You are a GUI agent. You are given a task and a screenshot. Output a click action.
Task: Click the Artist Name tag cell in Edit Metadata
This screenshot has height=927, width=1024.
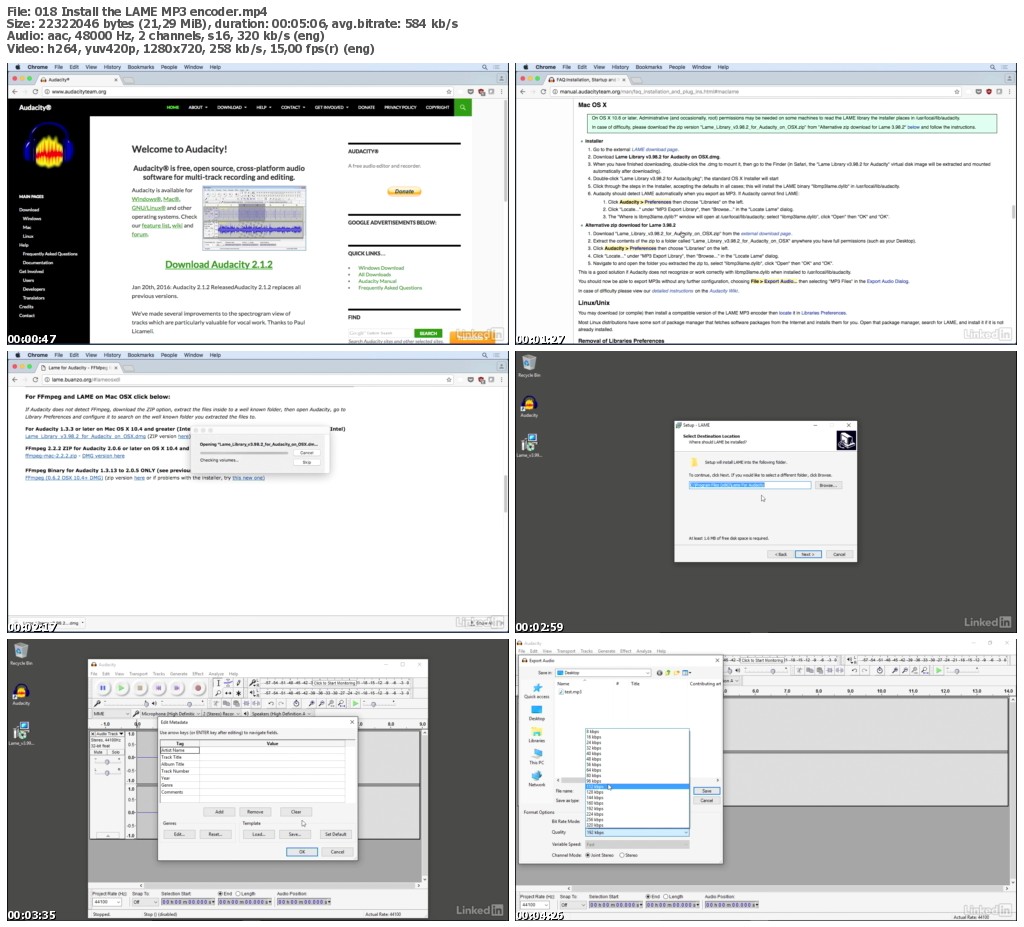point(180,750)
